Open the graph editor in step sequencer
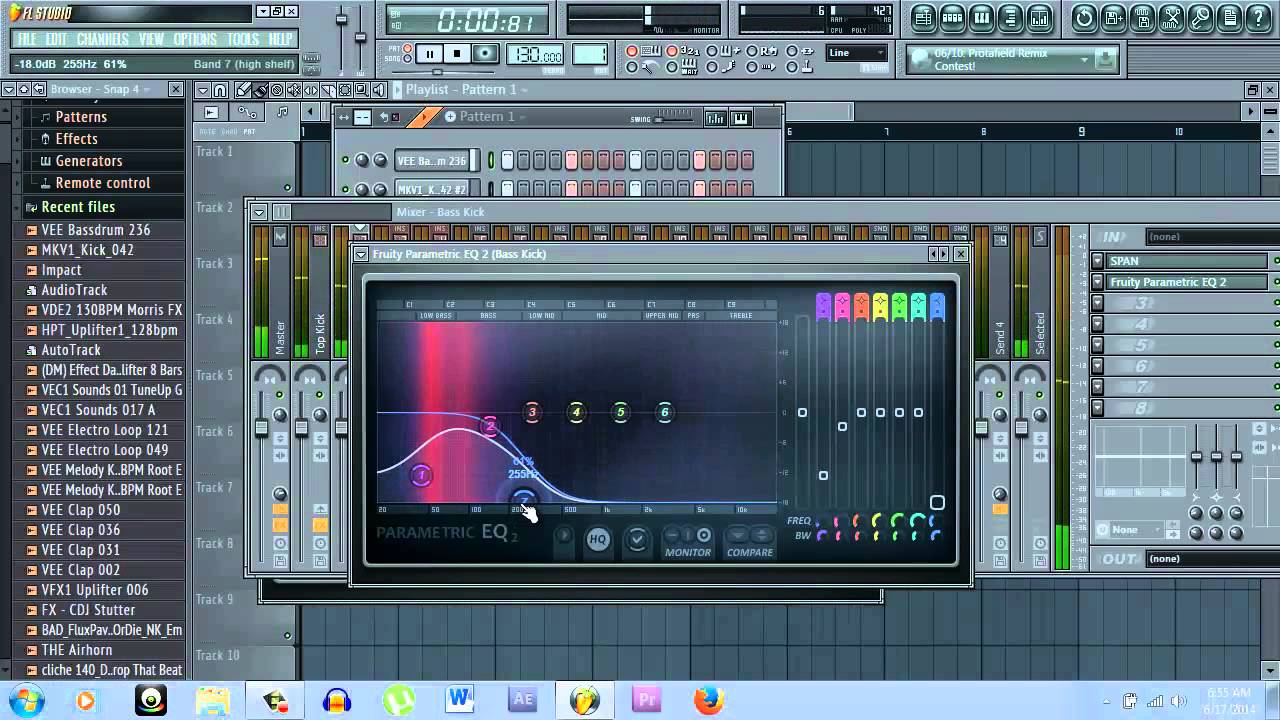The image size is (1280, 720). point(715,118)
